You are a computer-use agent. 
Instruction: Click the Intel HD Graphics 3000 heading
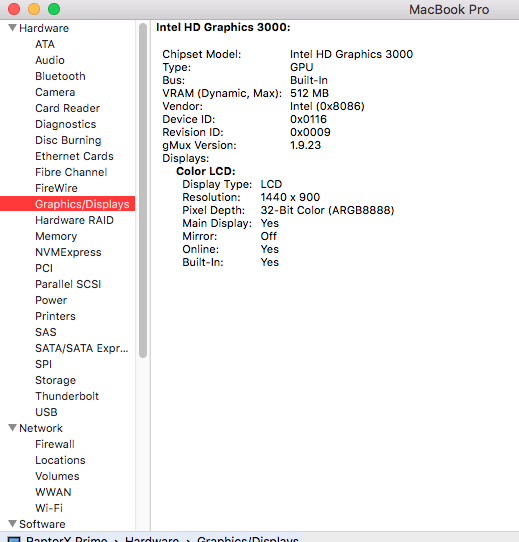click(223, 27)
